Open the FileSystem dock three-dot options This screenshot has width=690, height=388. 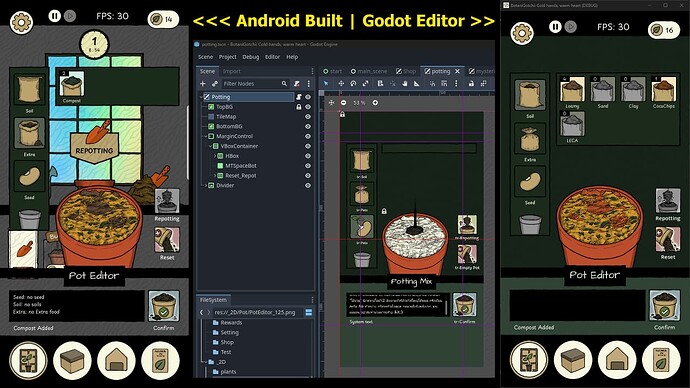[312, 300]
